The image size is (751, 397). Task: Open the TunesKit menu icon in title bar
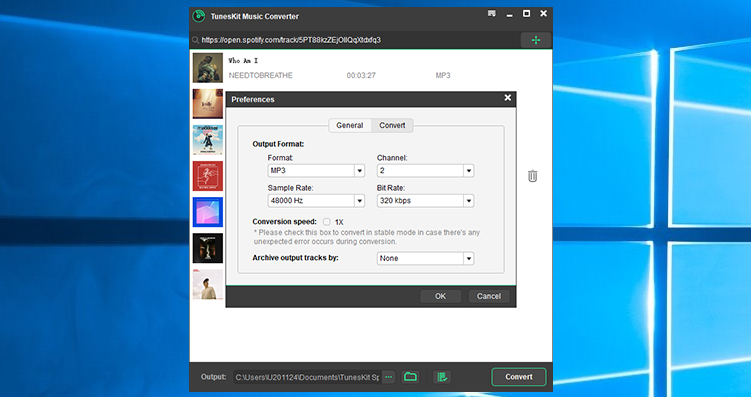point(491,13)
